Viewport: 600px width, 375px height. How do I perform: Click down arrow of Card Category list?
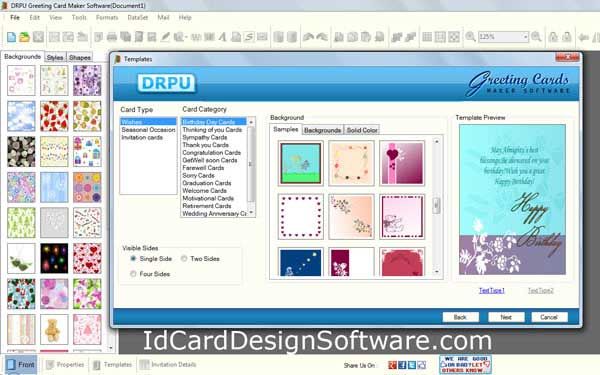coord(251,213)
